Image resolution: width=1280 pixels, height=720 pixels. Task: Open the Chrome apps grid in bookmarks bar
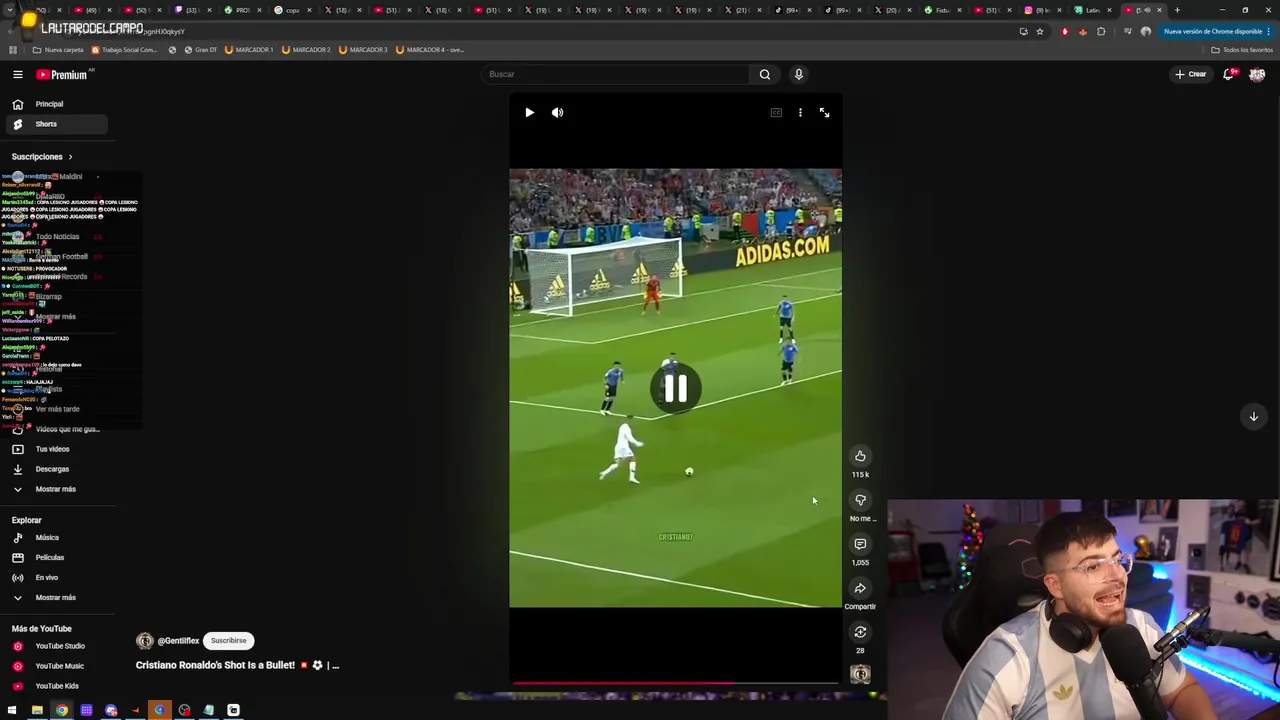tap(13, 50)
